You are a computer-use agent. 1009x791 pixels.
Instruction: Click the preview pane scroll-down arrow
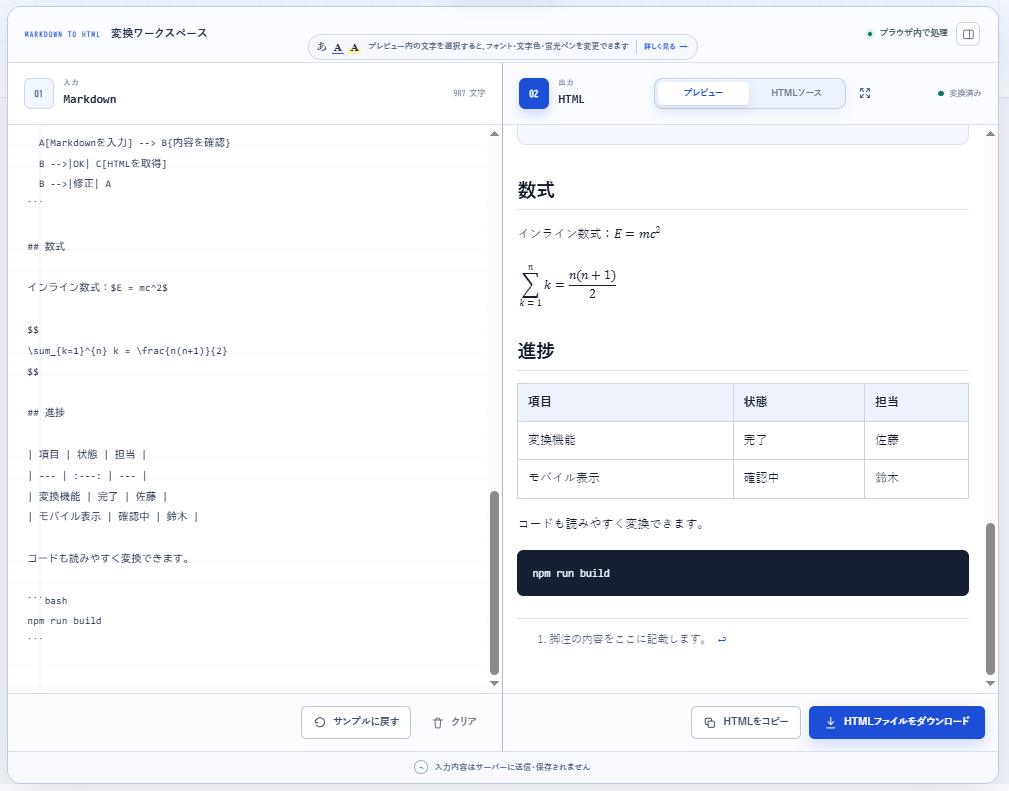990,684
